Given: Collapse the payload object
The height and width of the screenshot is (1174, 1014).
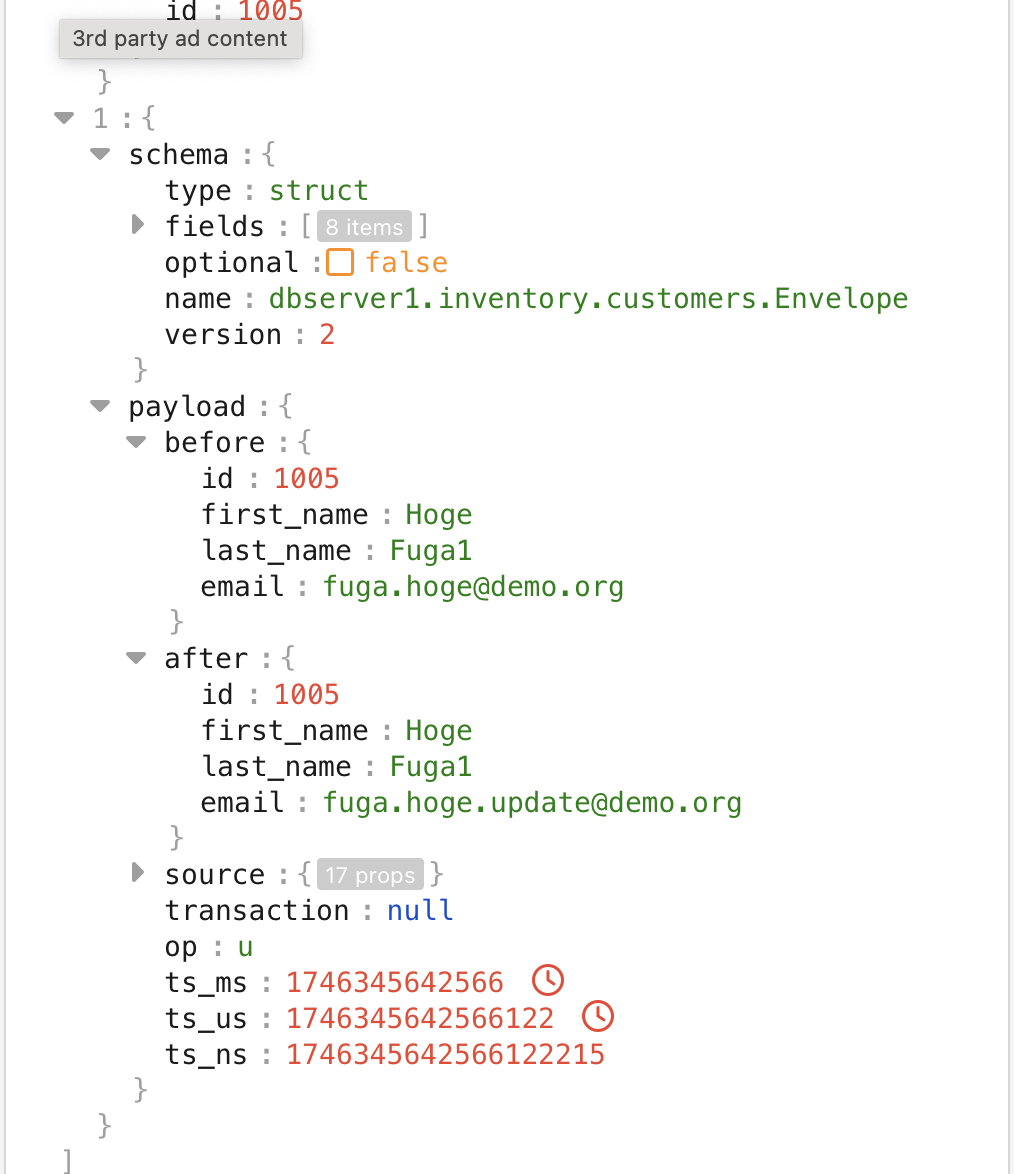Looking at the screenshot, I should tap(100, 406).
